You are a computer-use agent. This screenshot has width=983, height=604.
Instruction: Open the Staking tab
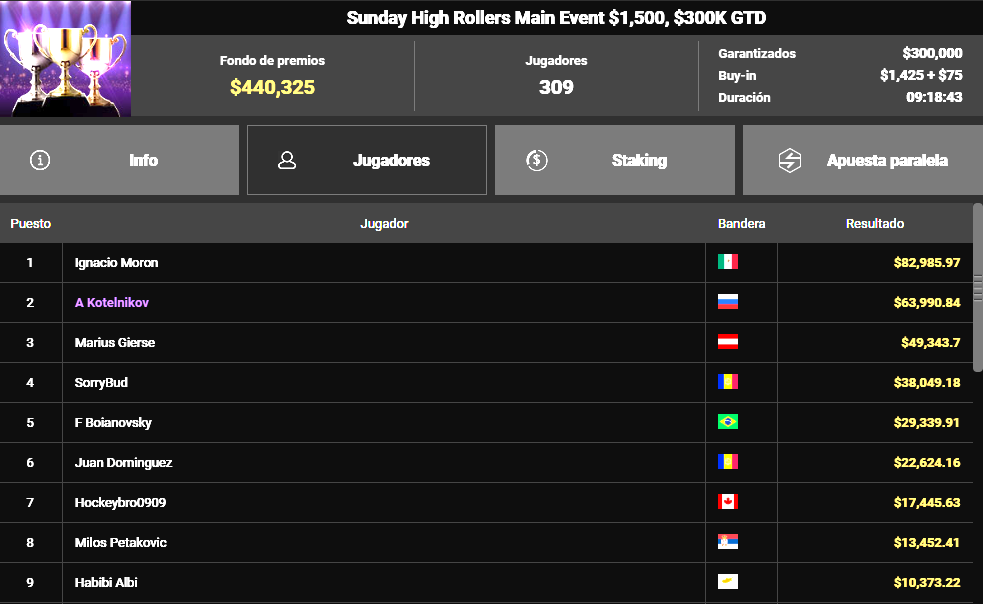tap(614, 160)
